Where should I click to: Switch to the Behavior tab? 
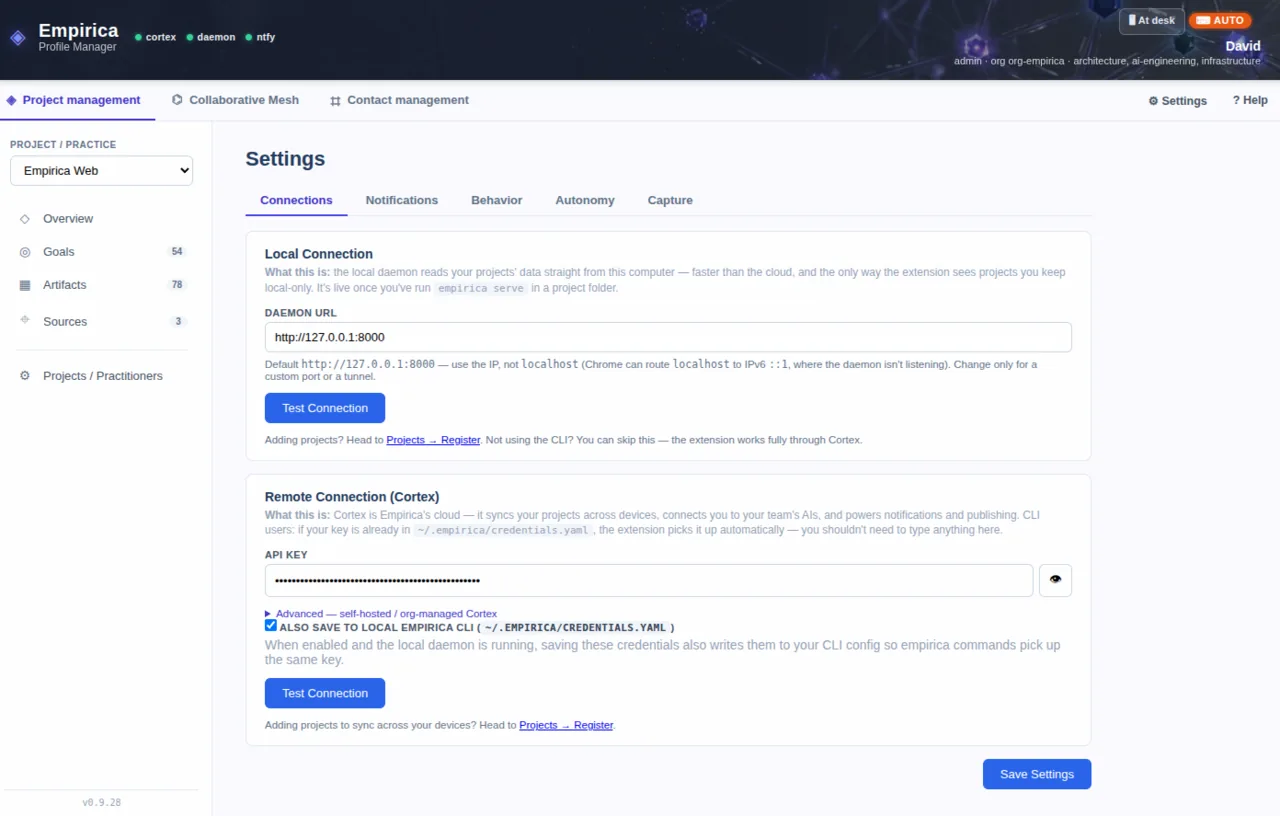(x=497, y=200)
